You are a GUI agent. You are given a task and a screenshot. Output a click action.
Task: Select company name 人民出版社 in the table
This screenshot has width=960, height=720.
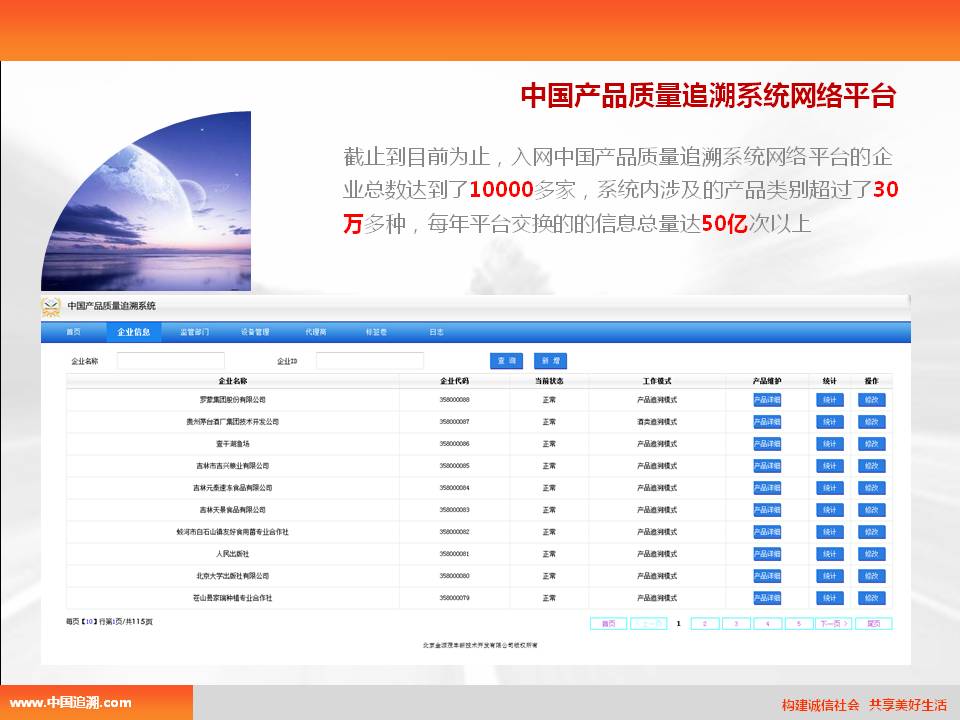(233, 554)
